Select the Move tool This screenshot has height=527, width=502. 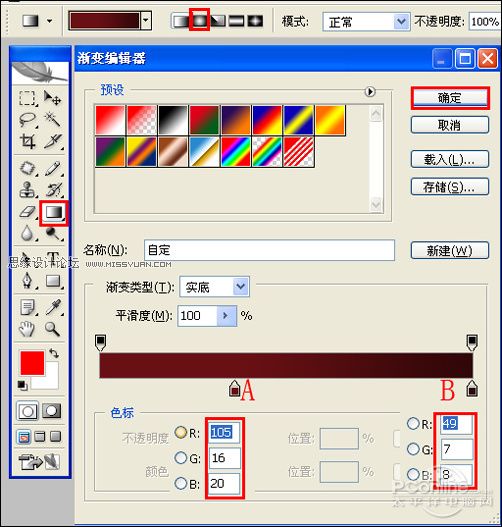(x=52, y=98)
